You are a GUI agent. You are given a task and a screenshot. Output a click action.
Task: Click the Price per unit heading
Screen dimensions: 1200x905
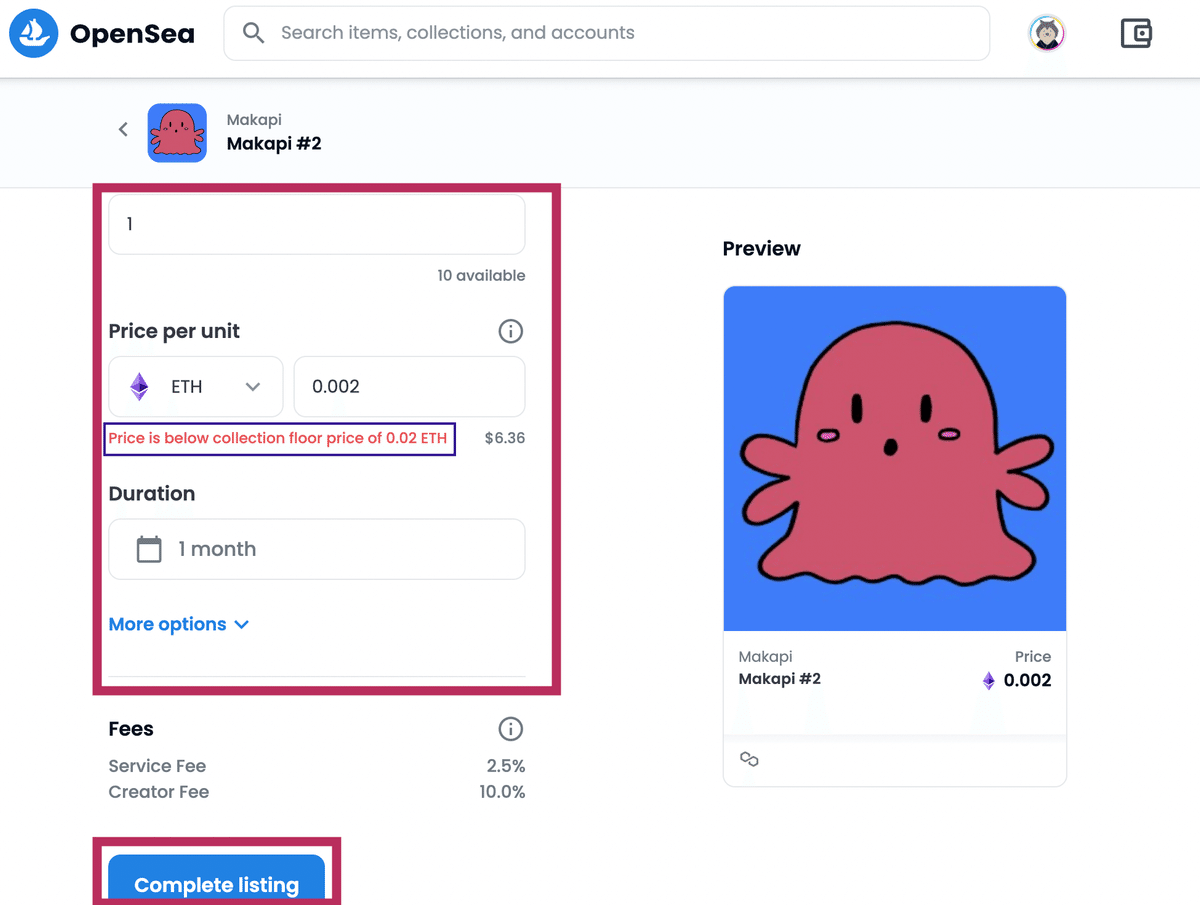click(175, 331)
